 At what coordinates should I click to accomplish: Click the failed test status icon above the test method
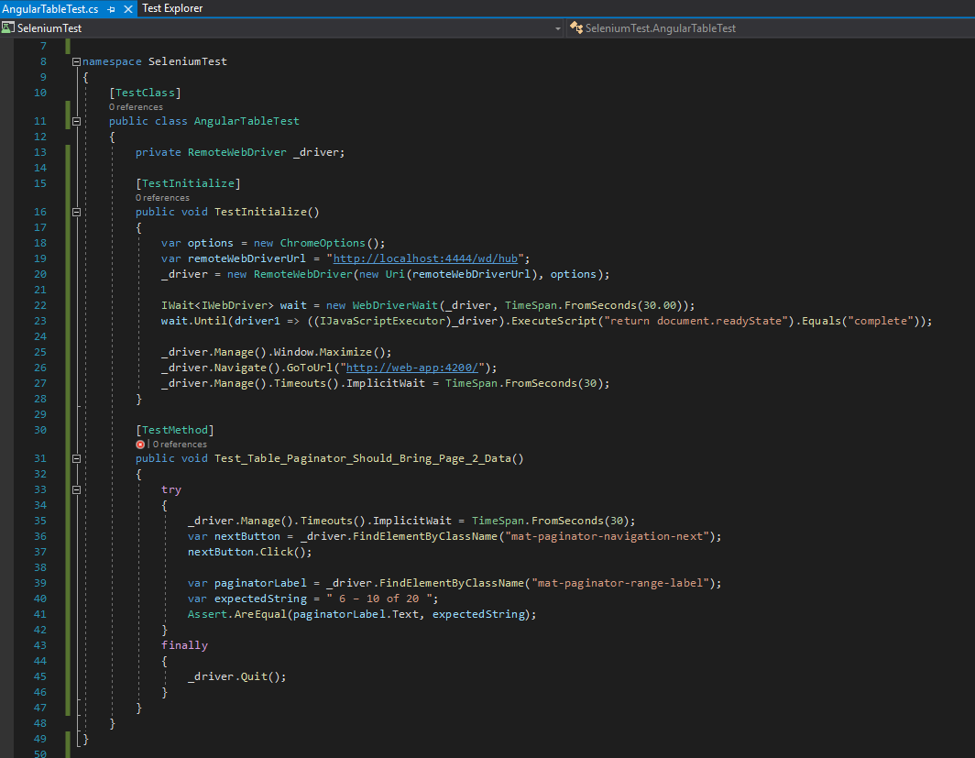tap(141, 444)
